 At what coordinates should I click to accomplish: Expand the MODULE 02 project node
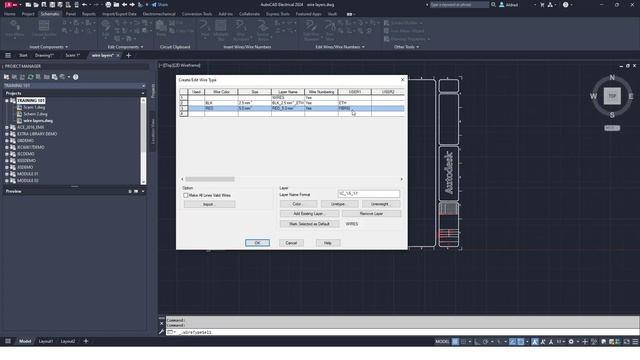(7, 180)
